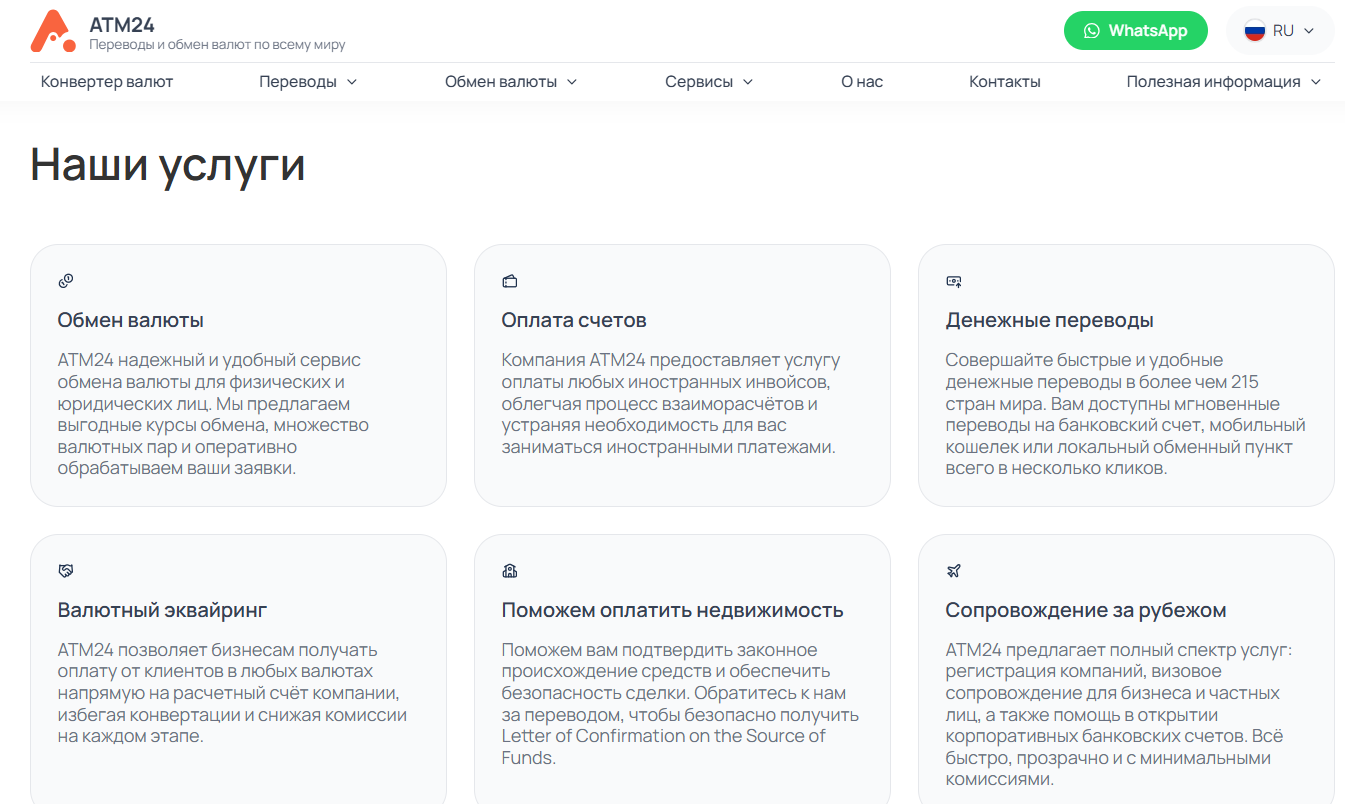Open the Обмен валюты service card heading
Screen dimensions: 1345x804
131,320
